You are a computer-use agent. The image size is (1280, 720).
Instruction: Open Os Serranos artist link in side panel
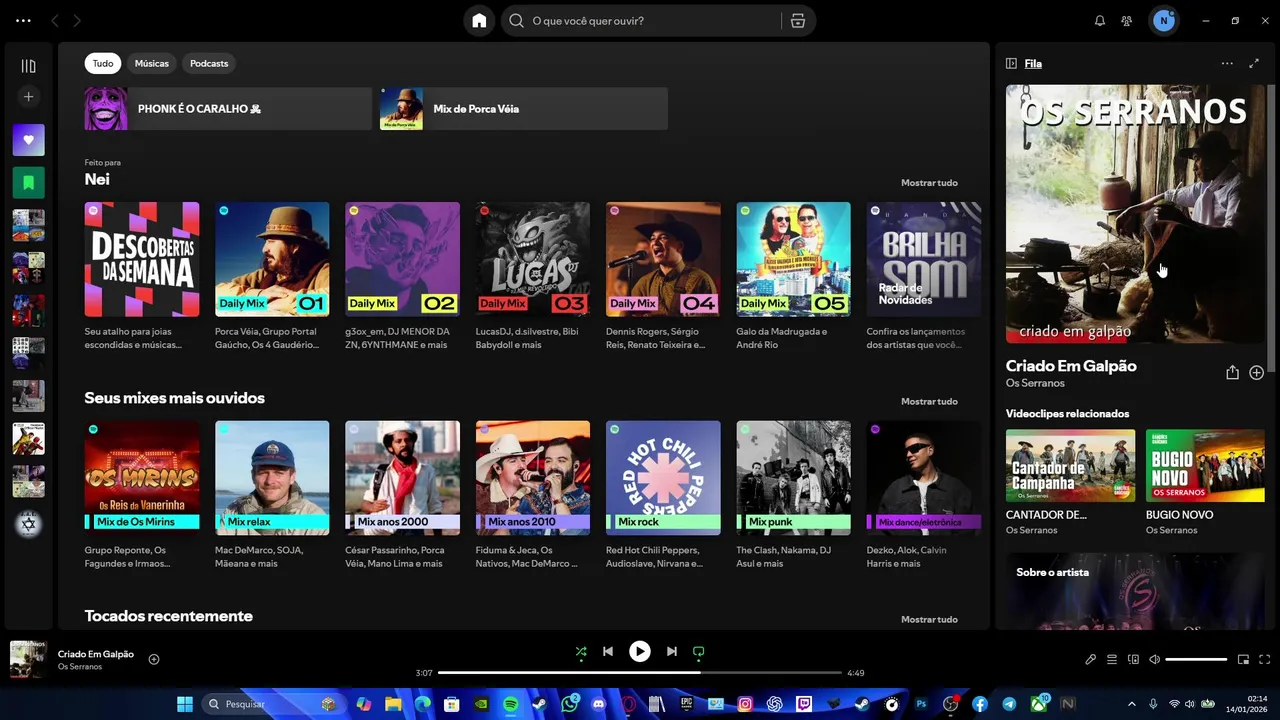(x=1035, y=383)
